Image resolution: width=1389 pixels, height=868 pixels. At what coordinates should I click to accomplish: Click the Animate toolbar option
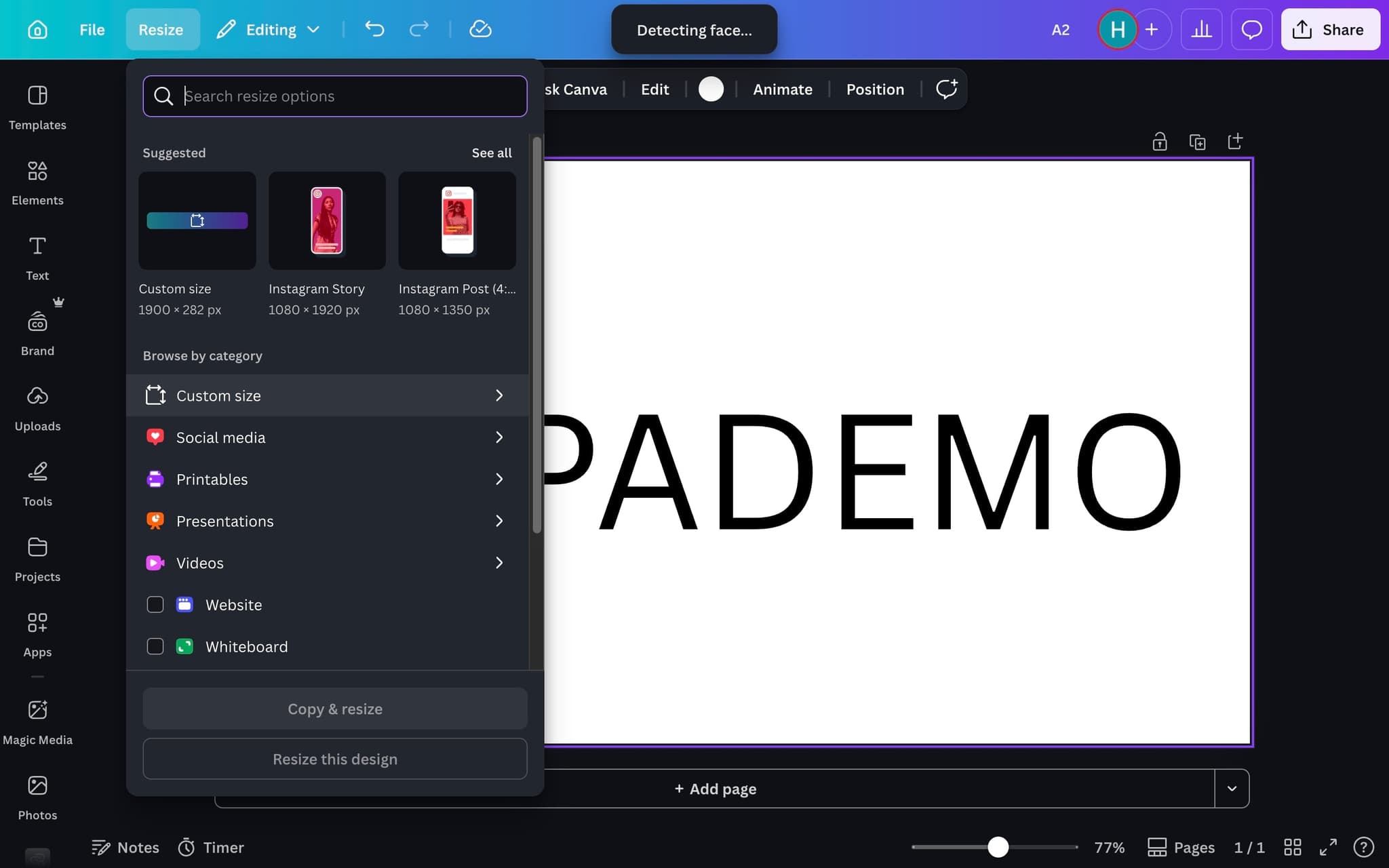click(x=782, y=90)
